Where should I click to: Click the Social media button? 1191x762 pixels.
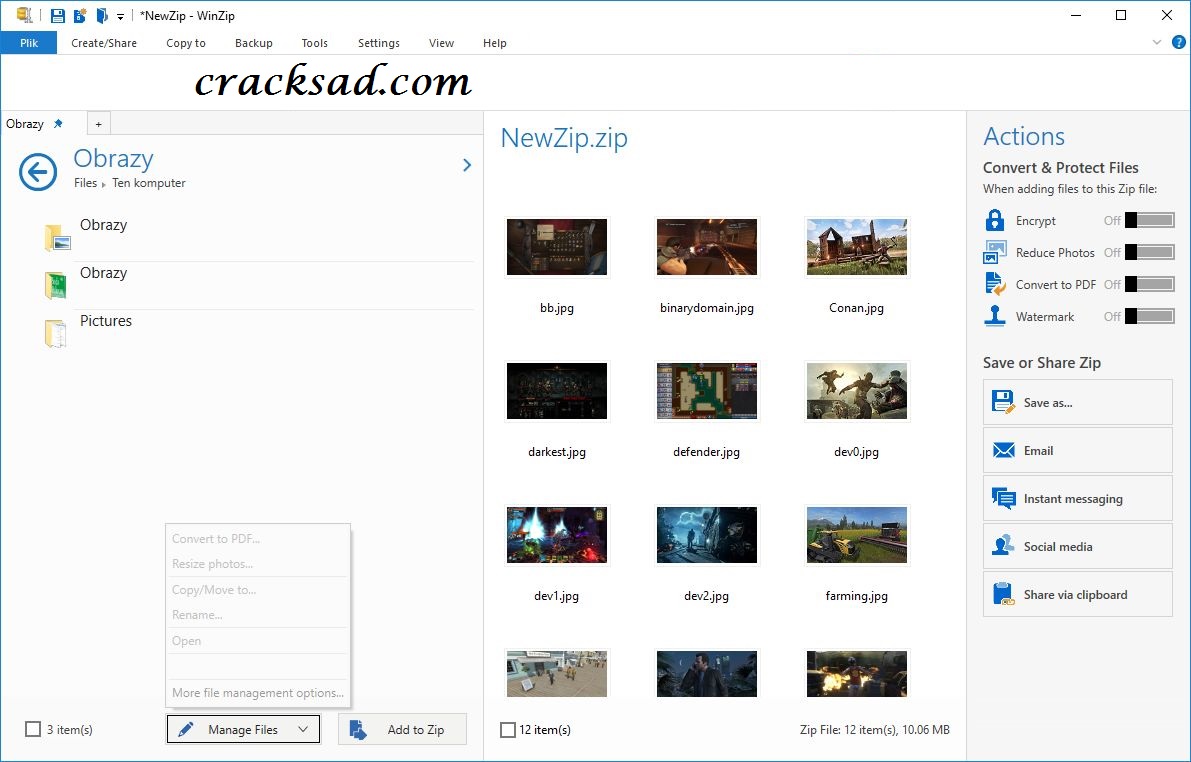[x=1078, y=546]
